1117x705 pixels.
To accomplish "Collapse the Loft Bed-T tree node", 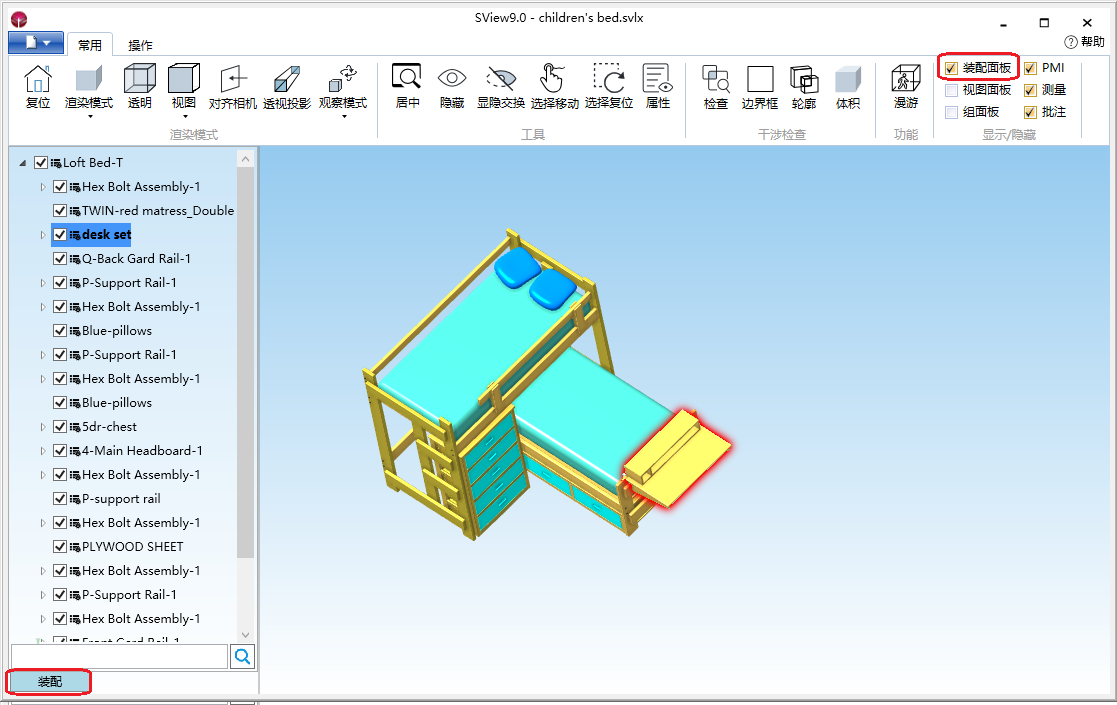I will point(23,163).
